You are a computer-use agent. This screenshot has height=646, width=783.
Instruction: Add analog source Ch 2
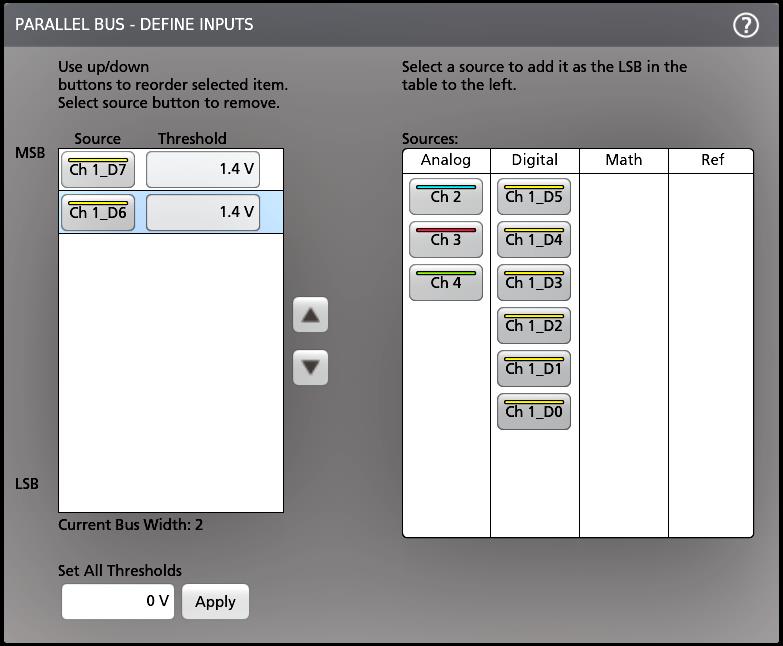point(446,197)
